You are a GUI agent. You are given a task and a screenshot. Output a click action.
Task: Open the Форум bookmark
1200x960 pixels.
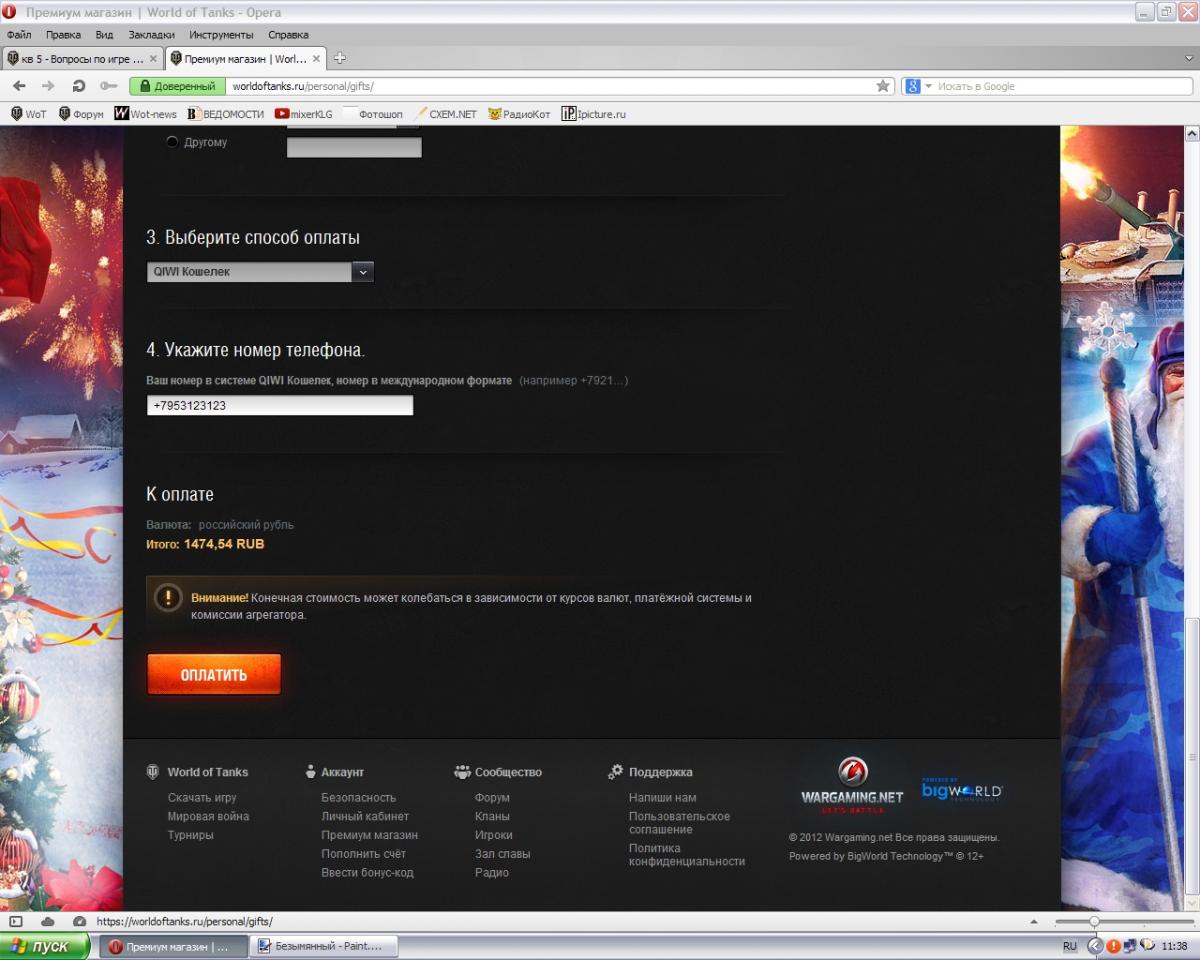click(x=81, y=114)
